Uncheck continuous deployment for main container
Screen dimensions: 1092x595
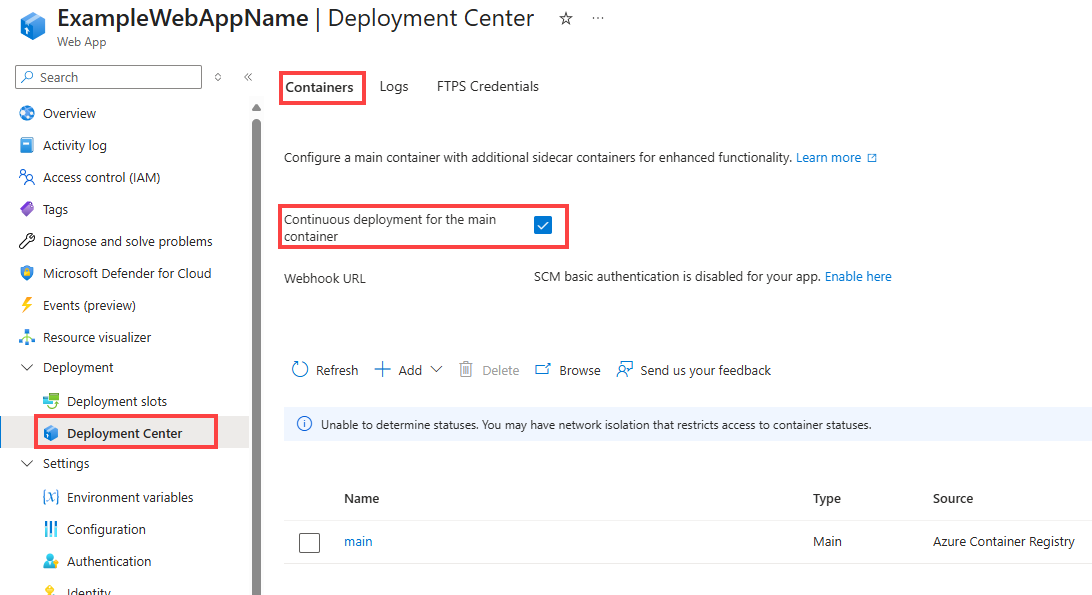[x=543, y=226]
